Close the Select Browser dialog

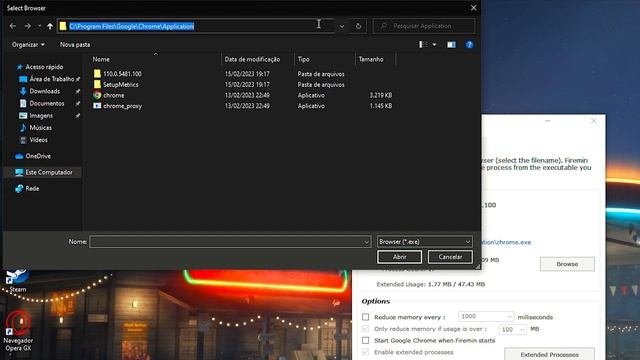point(473,8)
